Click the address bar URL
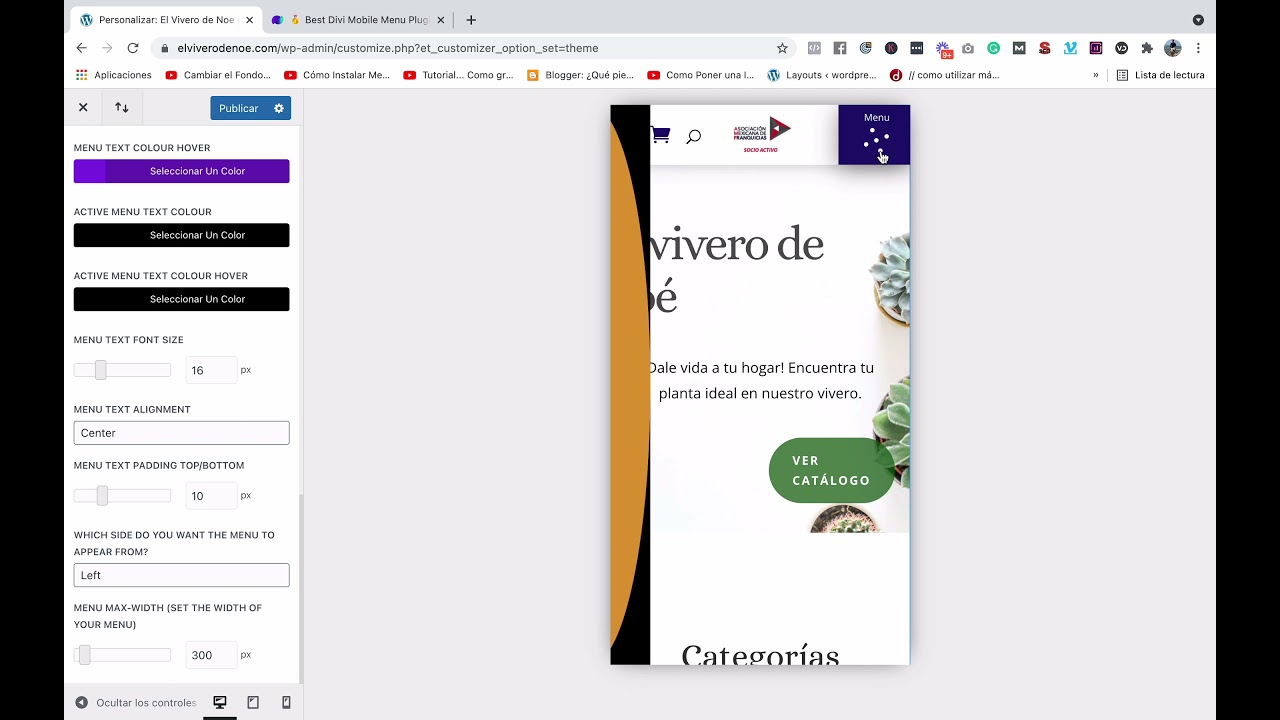The image size is (1280, 720). [x=388, y=48]
